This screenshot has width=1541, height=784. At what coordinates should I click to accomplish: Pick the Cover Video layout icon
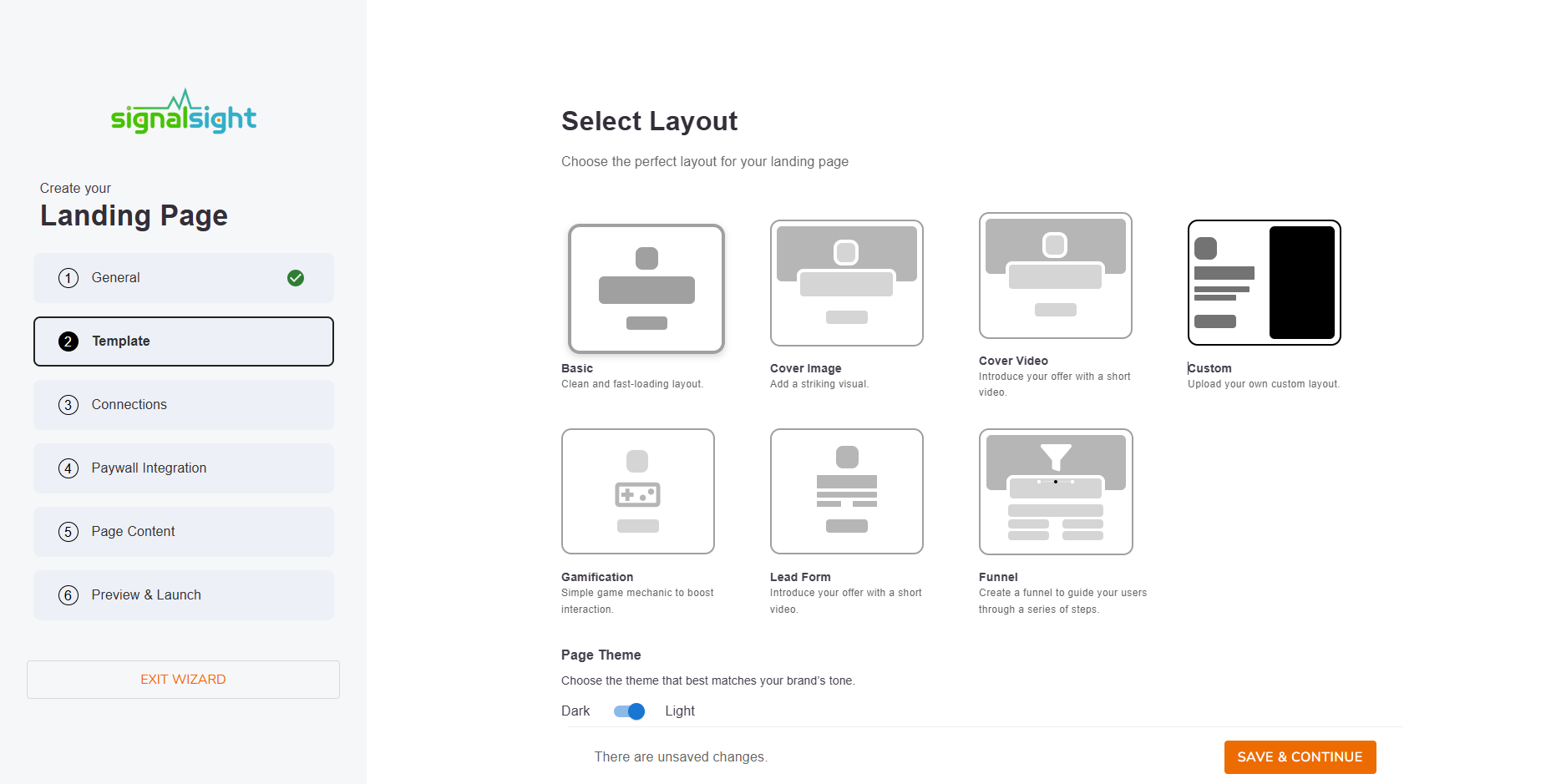(1055, 276)
